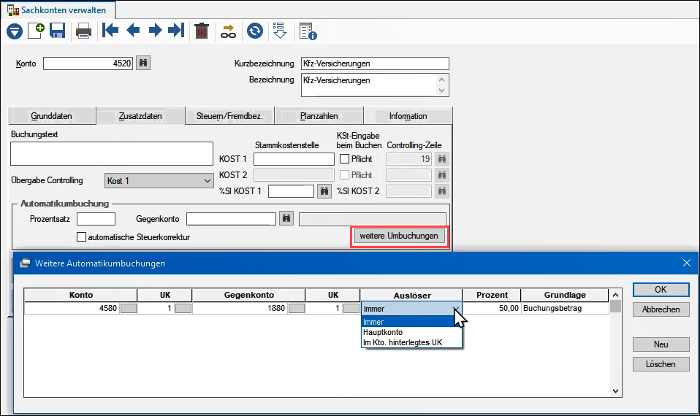Image resolution: width=700 pixels, height=416 pixels.
Task: Click the weitere Umbuchungen button
Action: [399, 236]
